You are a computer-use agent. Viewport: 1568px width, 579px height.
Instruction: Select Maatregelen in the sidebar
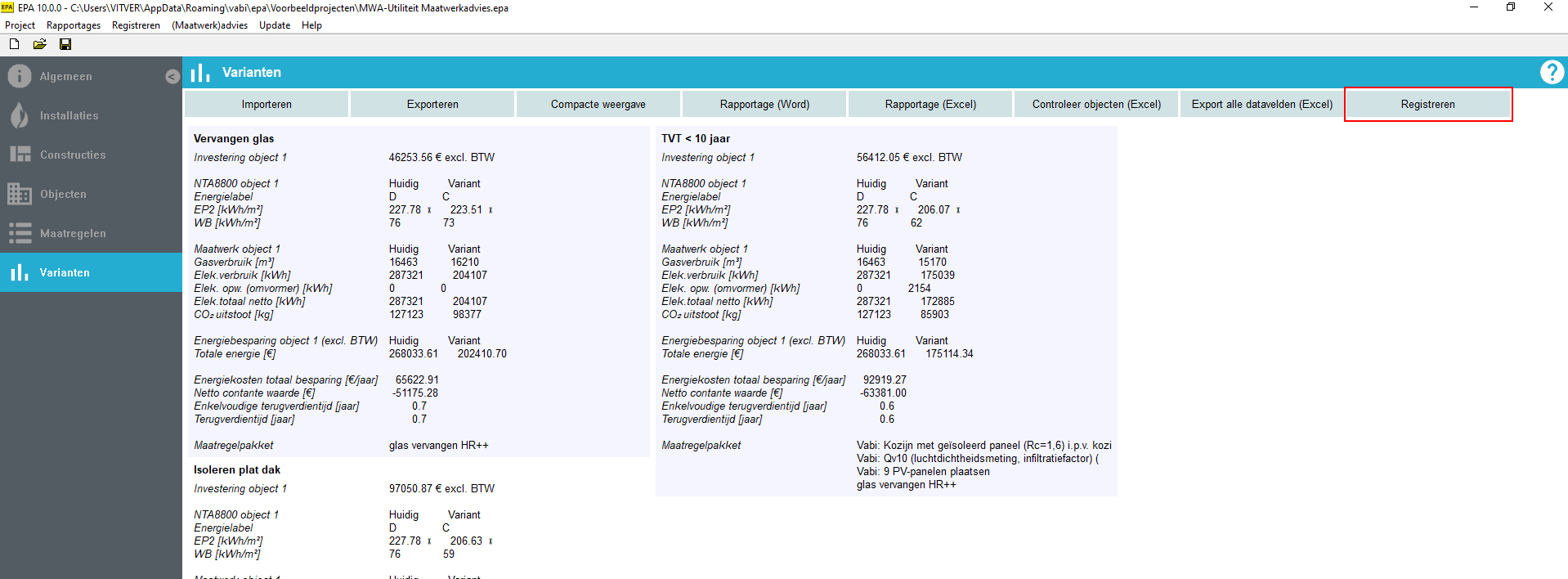pos(73,233)
